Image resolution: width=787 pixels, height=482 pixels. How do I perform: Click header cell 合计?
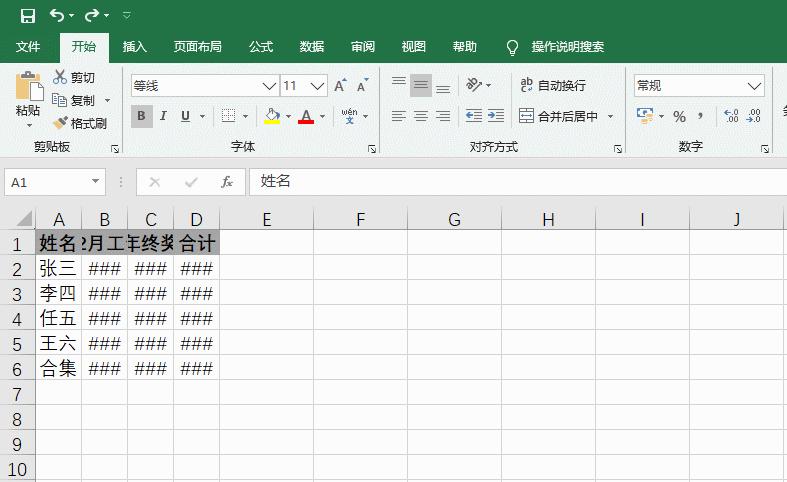197,243
